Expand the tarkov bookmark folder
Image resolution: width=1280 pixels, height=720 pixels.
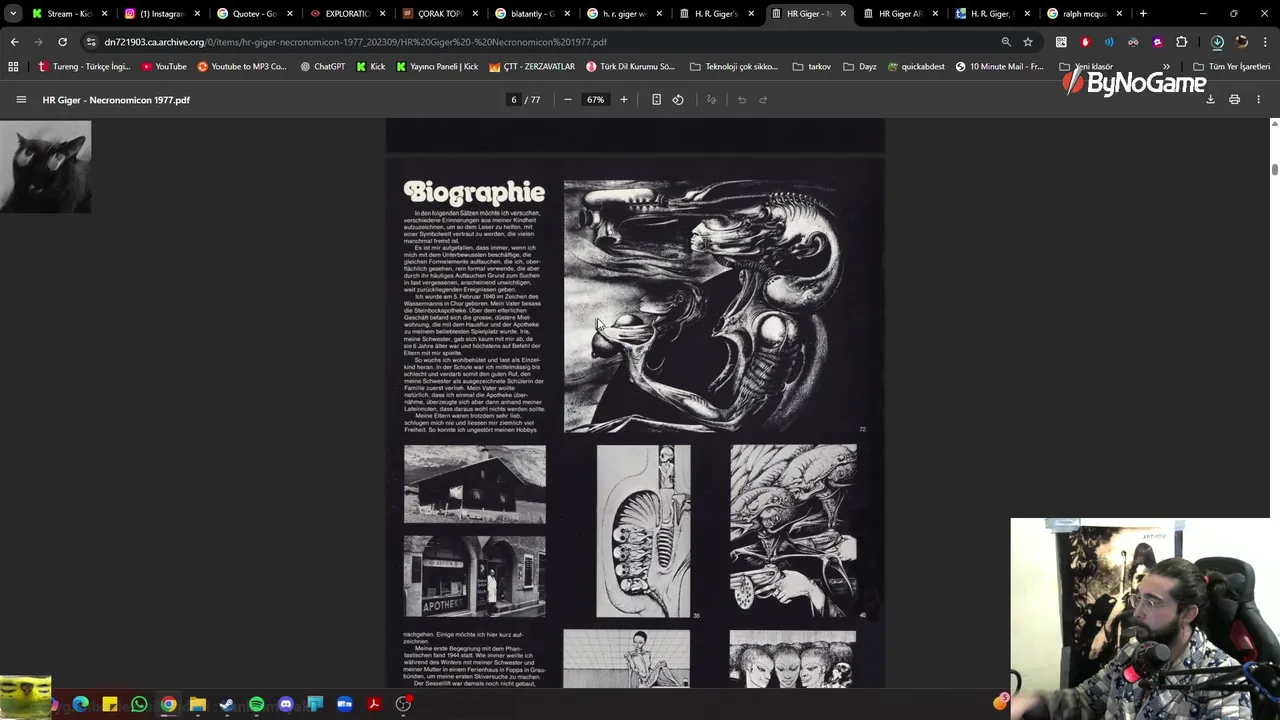[811, 67]
